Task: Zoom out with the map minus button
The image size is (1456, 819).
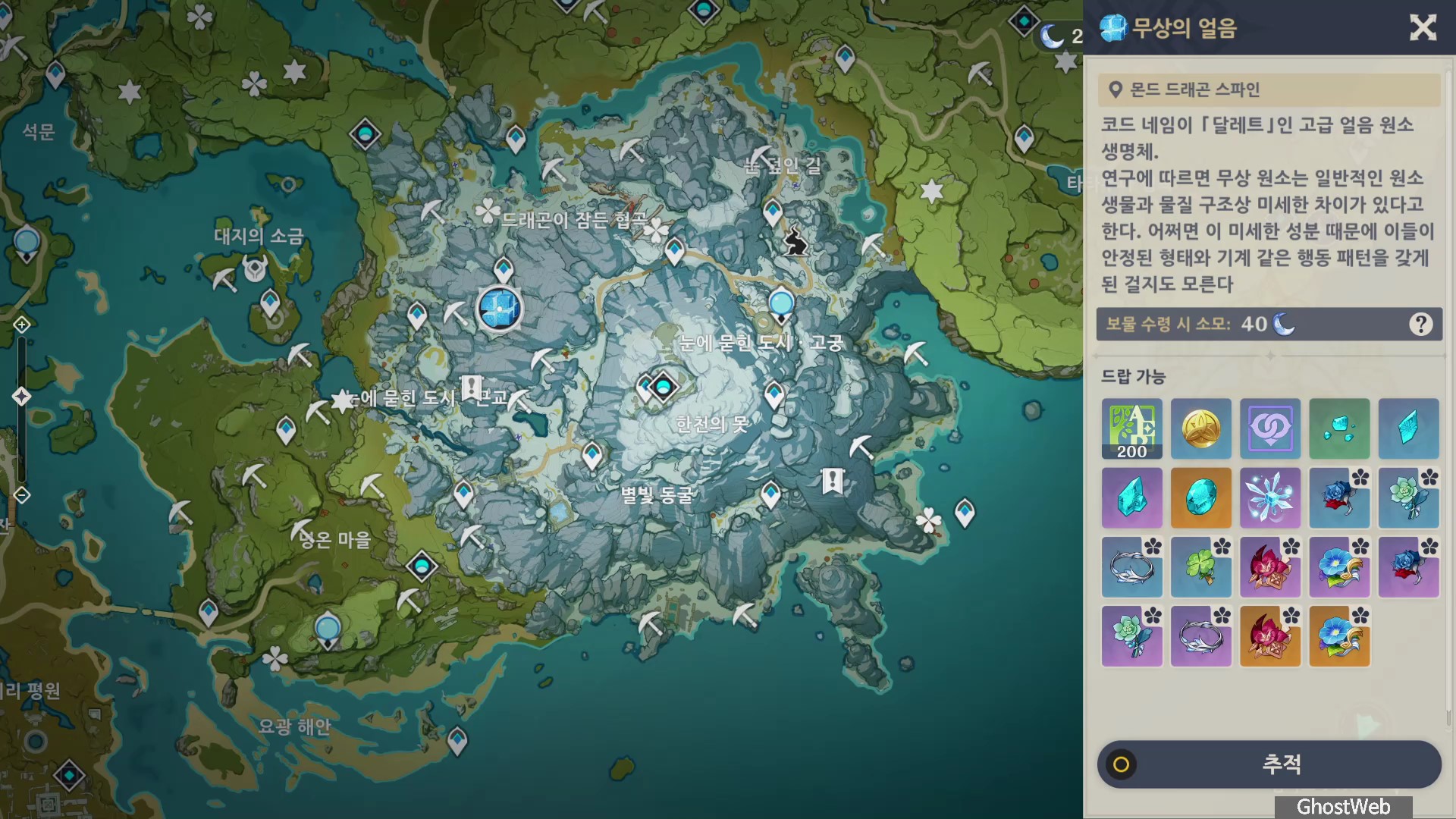Action: click(21, 495)
